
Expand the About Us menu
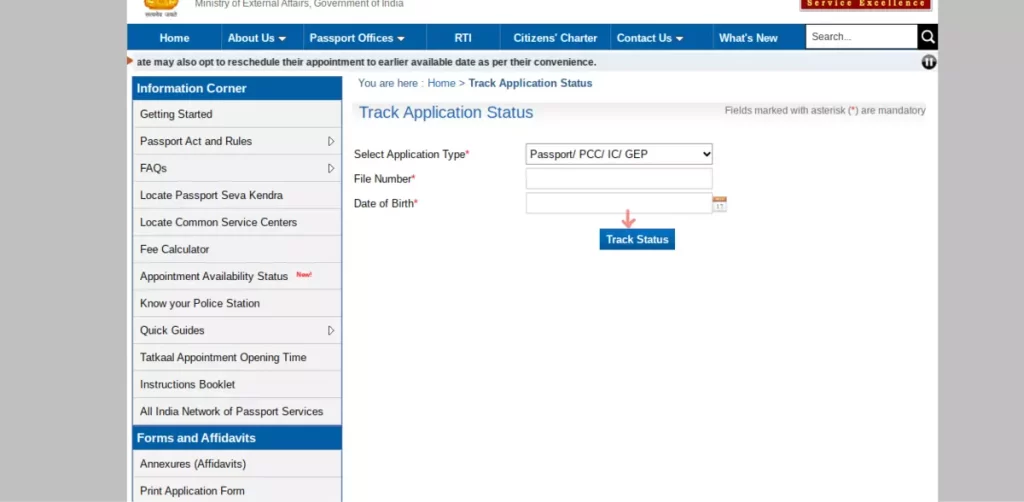[257, 38]
